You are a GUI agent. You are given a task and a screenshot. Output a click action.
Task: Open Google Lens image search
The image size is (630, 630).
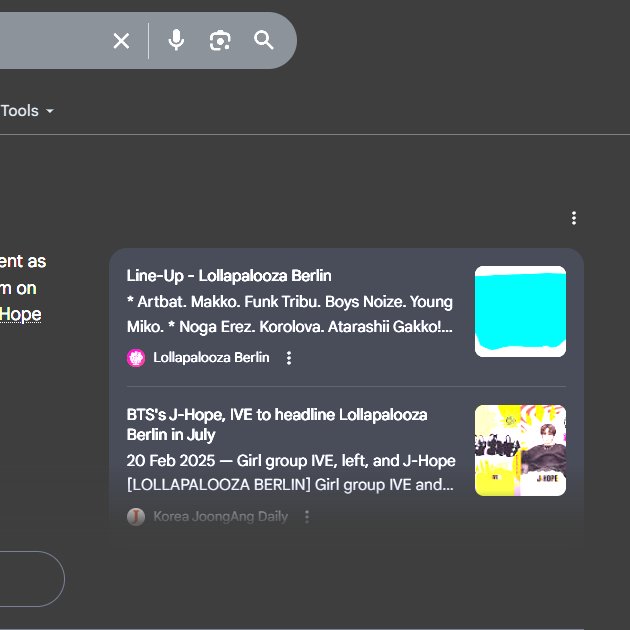220,41
